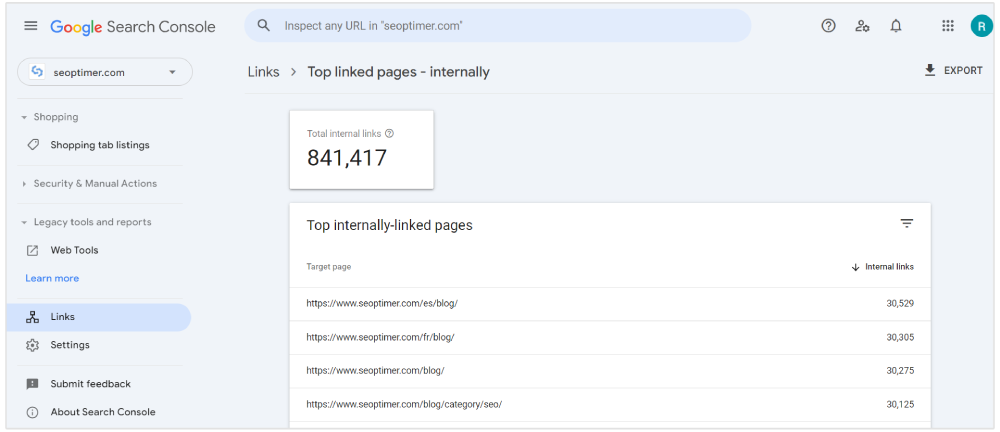
Task: Open the Google apps grid
Action: [948, 26]
